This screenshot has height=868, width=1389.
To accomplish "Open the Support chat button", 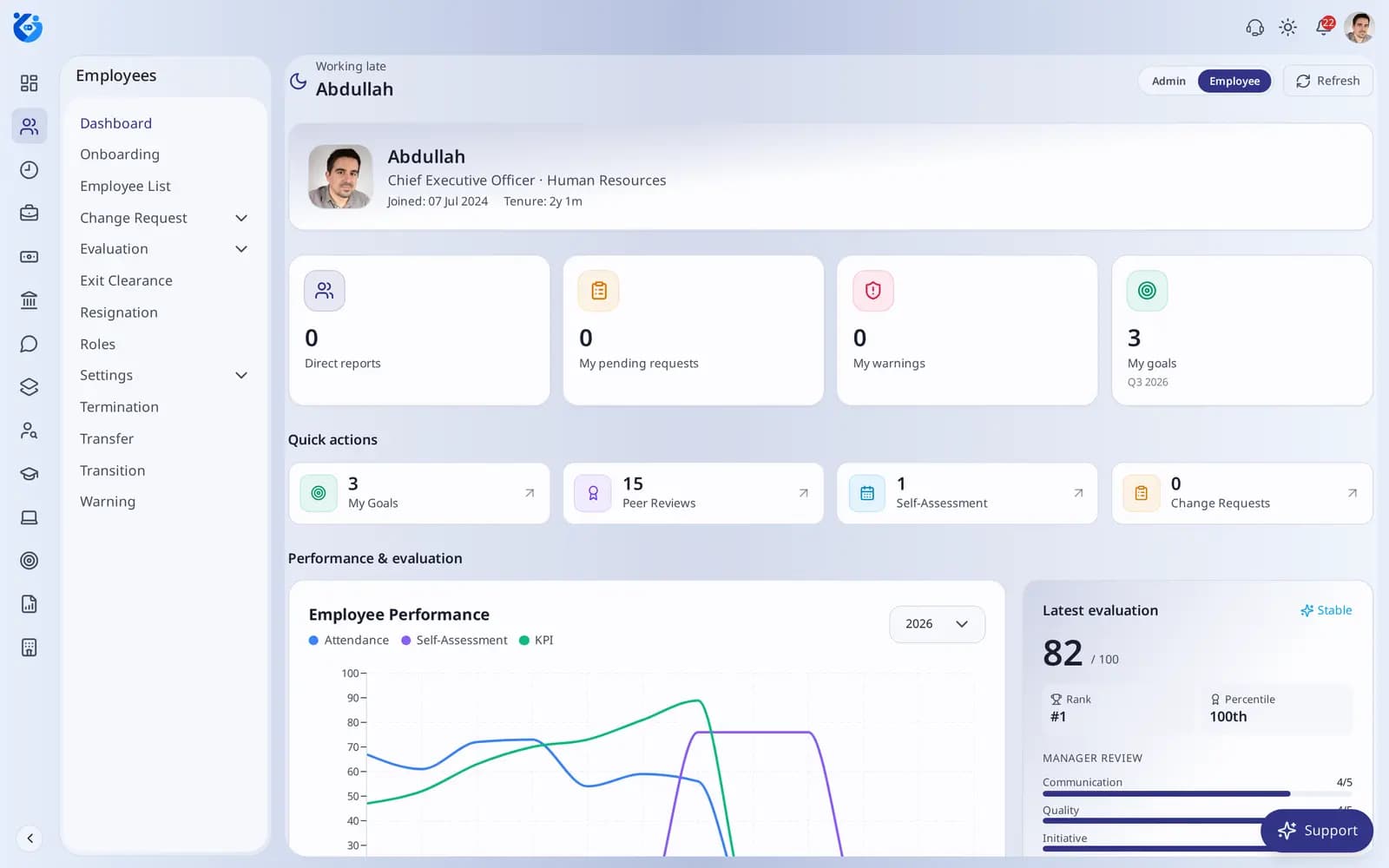I will (x=1317, y=831).
